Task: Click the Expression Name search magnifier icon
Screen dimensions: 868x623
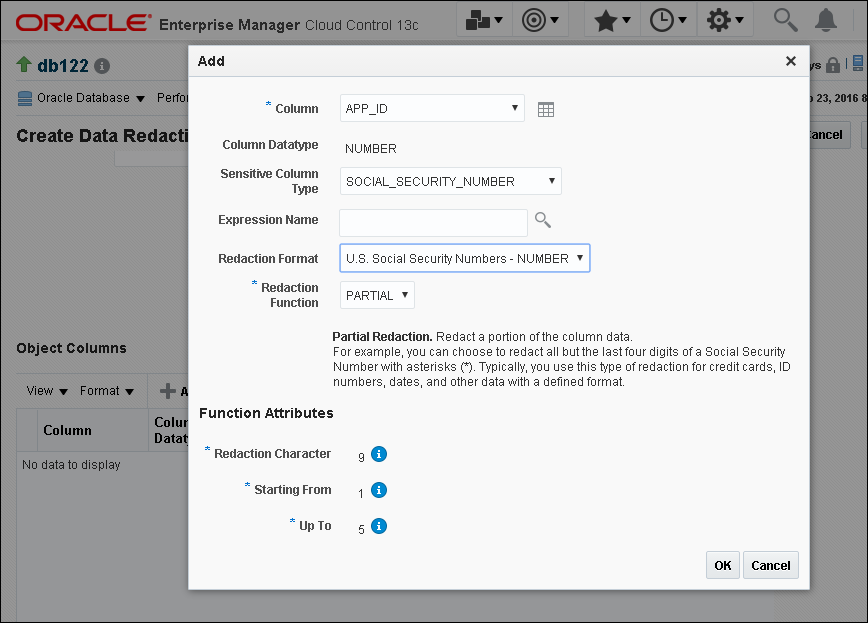Action: coord(542,220)
